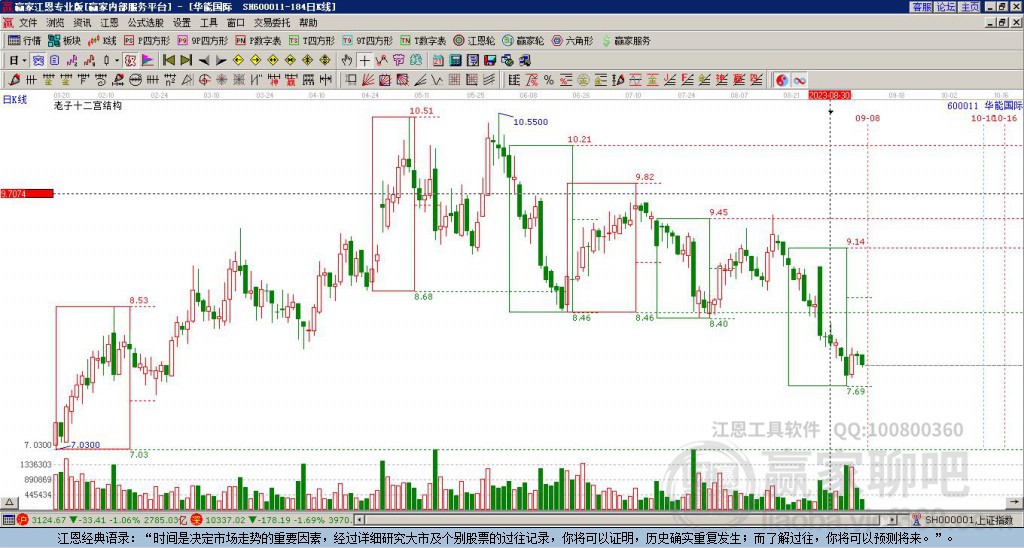Screen dimensions: 1024x548
Task: Open the 六角形 hexagon tool
Action: pyautogui.click(x=572, y=40)
